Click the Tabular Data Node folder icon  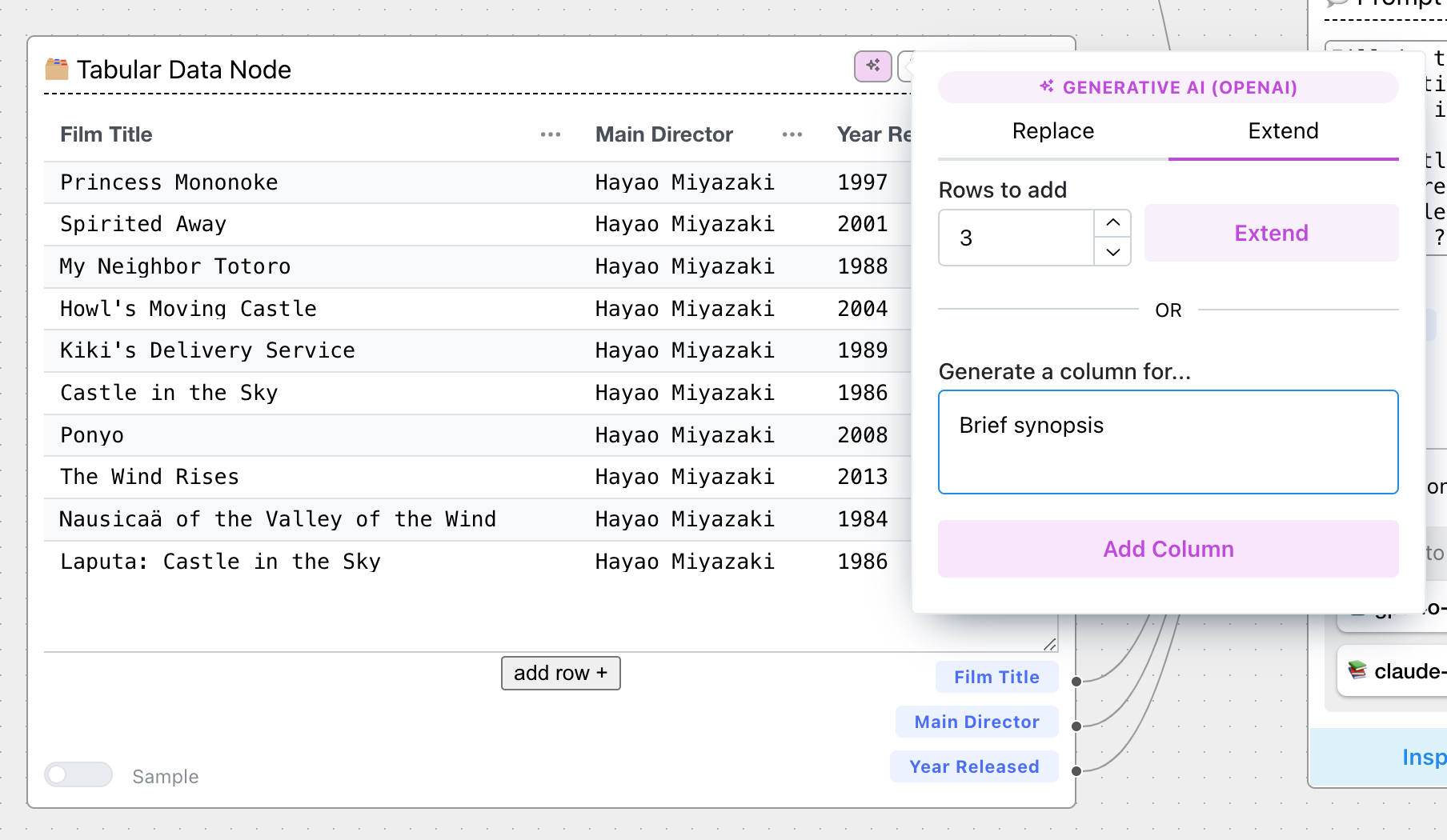(57, 70)
